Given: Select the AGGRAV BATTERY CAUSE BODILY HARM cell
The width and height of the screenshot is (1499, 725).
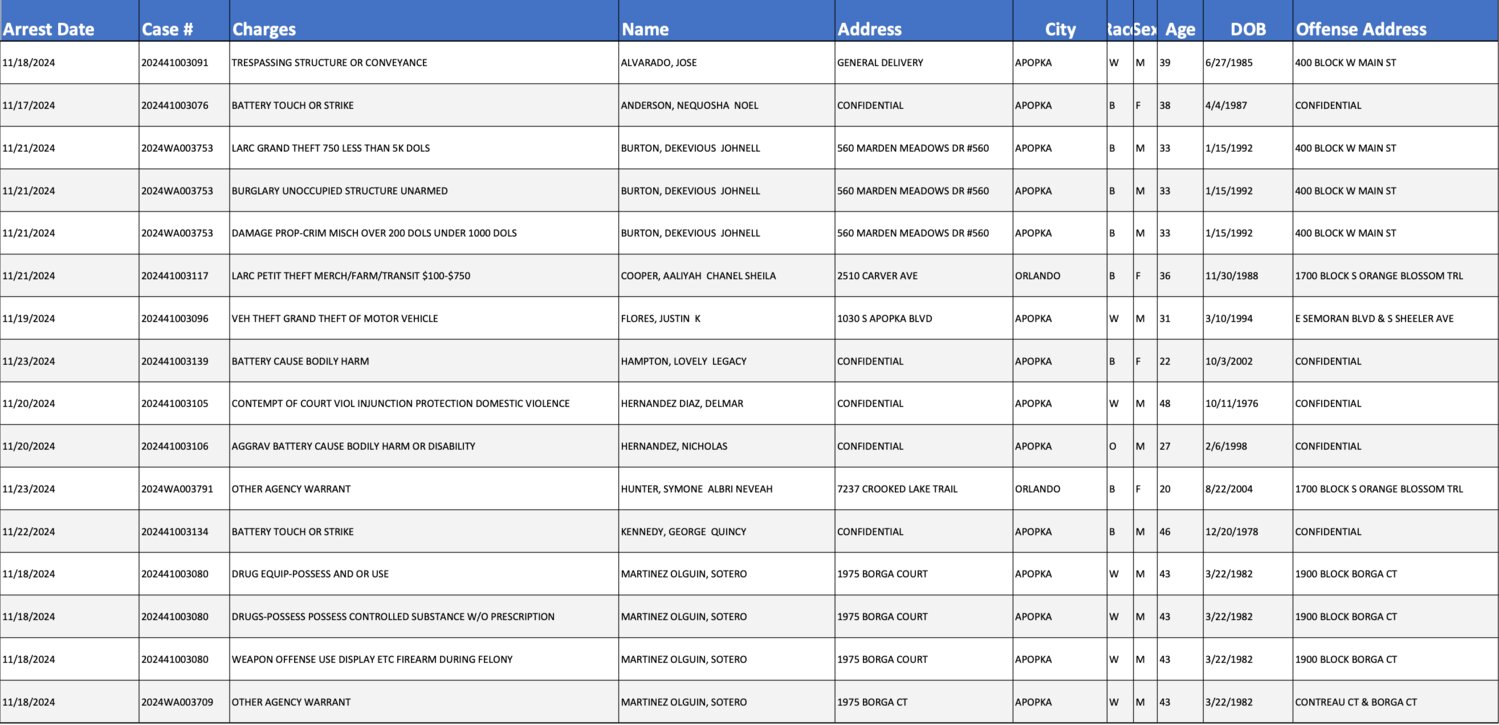Looking at the screenshot, I should 424,446.
